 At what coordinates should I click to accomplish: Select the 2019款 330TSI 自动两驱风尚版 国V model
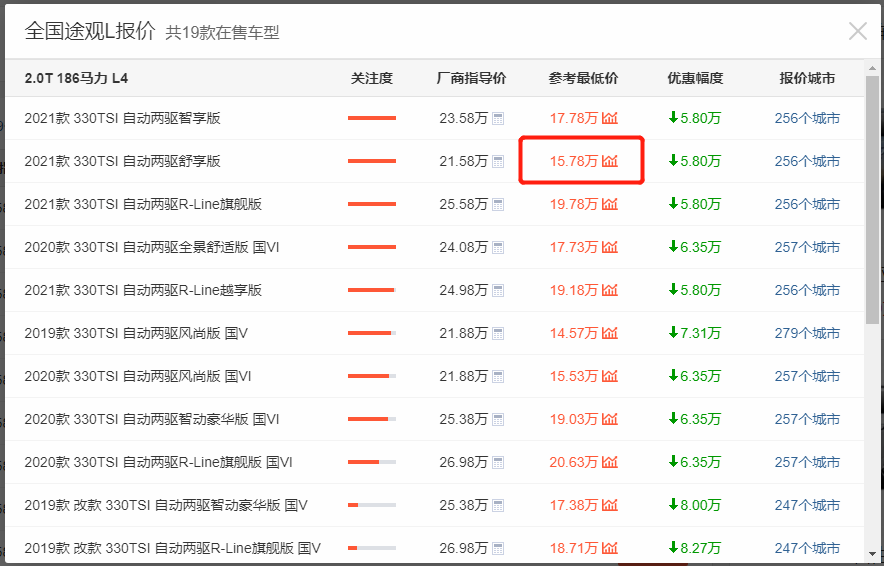click(x=136, y=333)
